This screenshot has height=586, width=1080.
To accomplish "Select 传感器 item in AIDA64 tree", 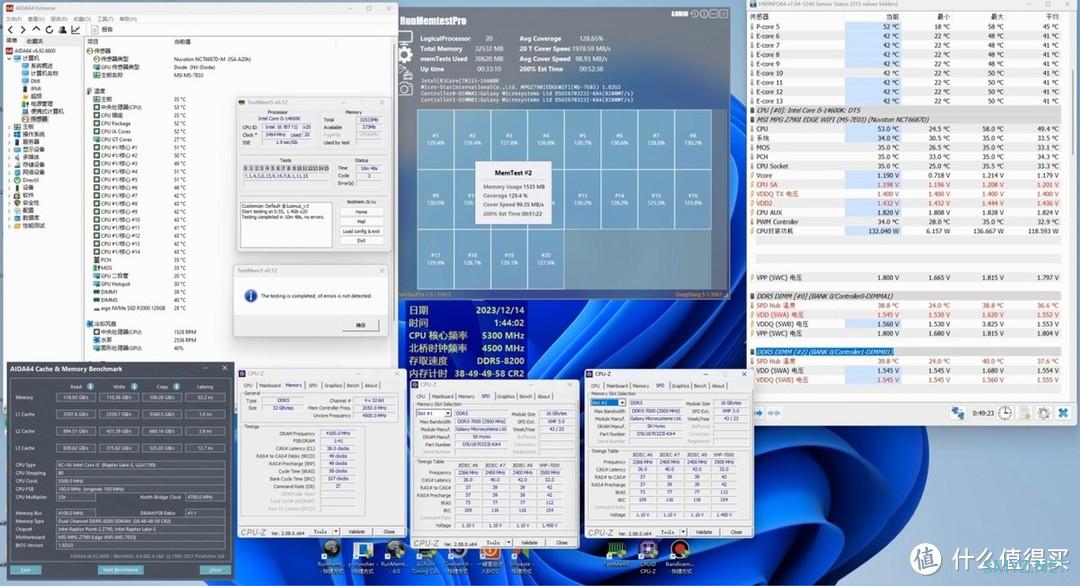I will click(35, 118).
